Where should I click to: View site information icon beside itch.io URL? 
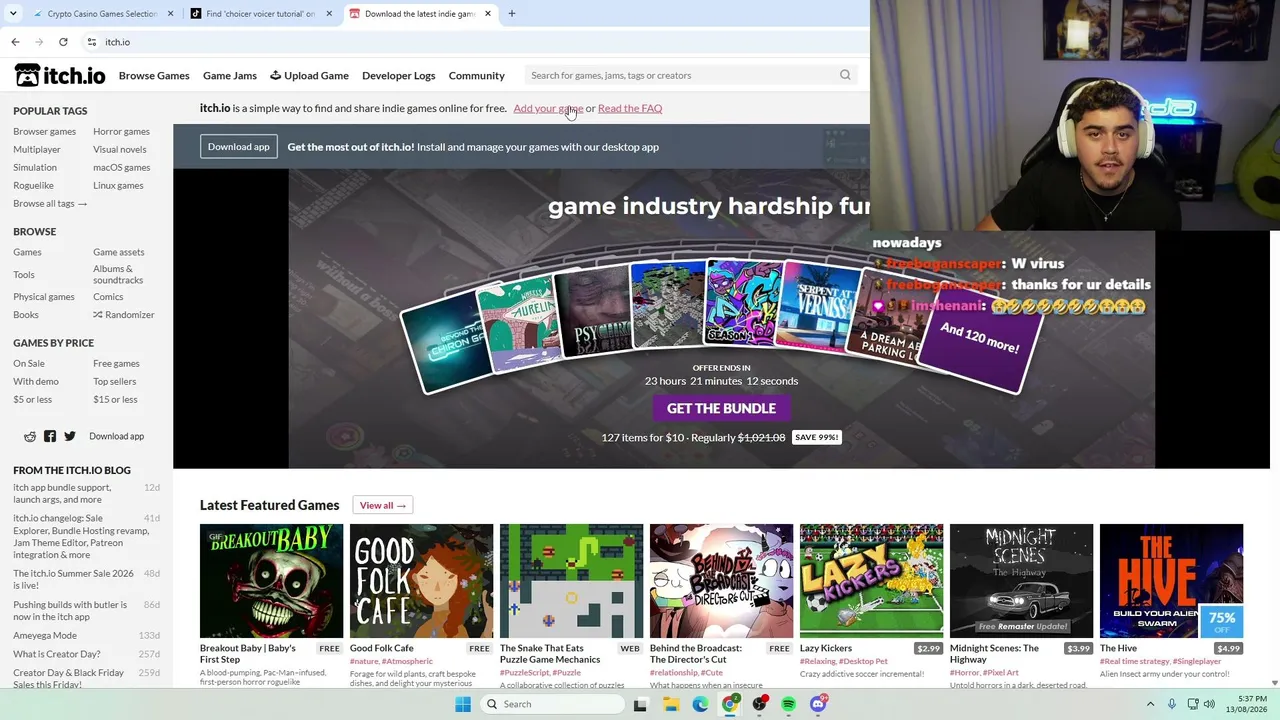click(x=91, y=42)
